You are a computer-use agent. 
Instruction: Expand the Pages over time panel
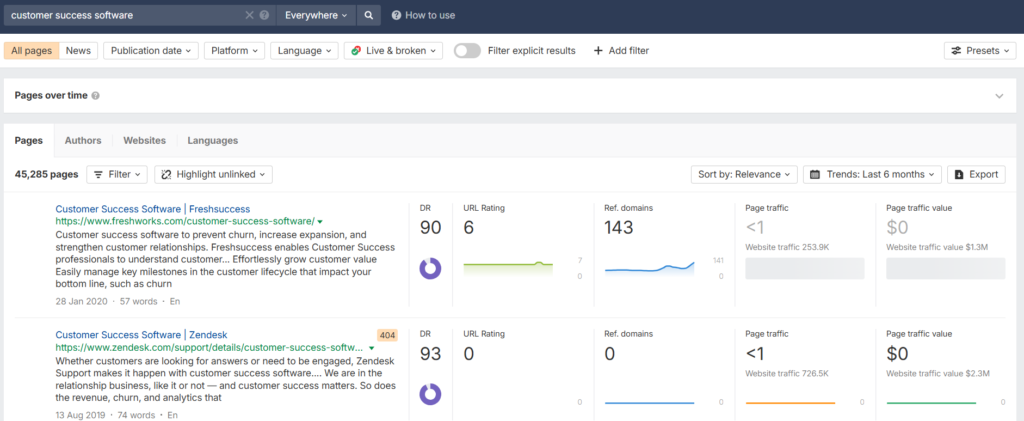tap(999, 96)
